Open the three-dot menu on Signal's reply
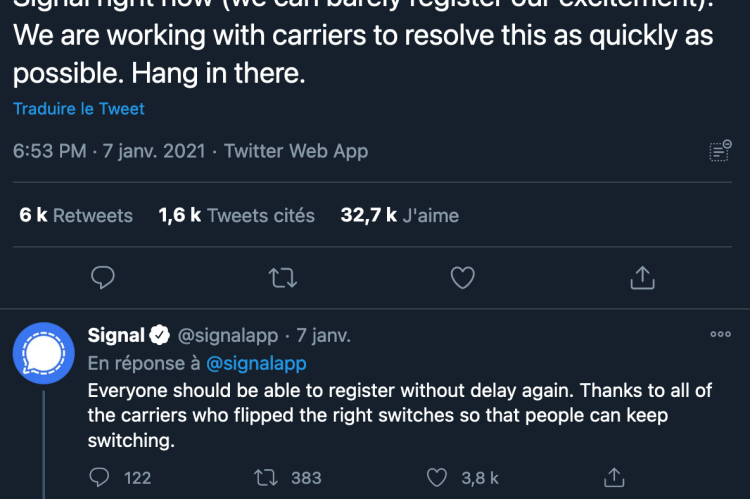Image resolution: width=750 pixels, height=499 pixels. coord(720,334)
